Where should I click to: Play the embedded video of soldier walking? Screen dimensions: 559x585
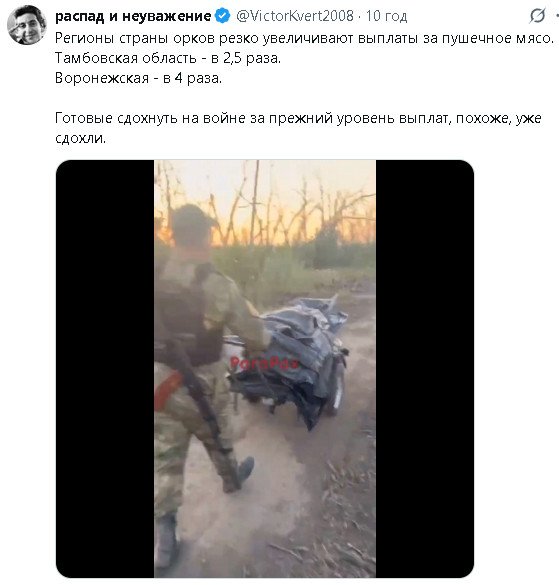(x=265, y=369)
